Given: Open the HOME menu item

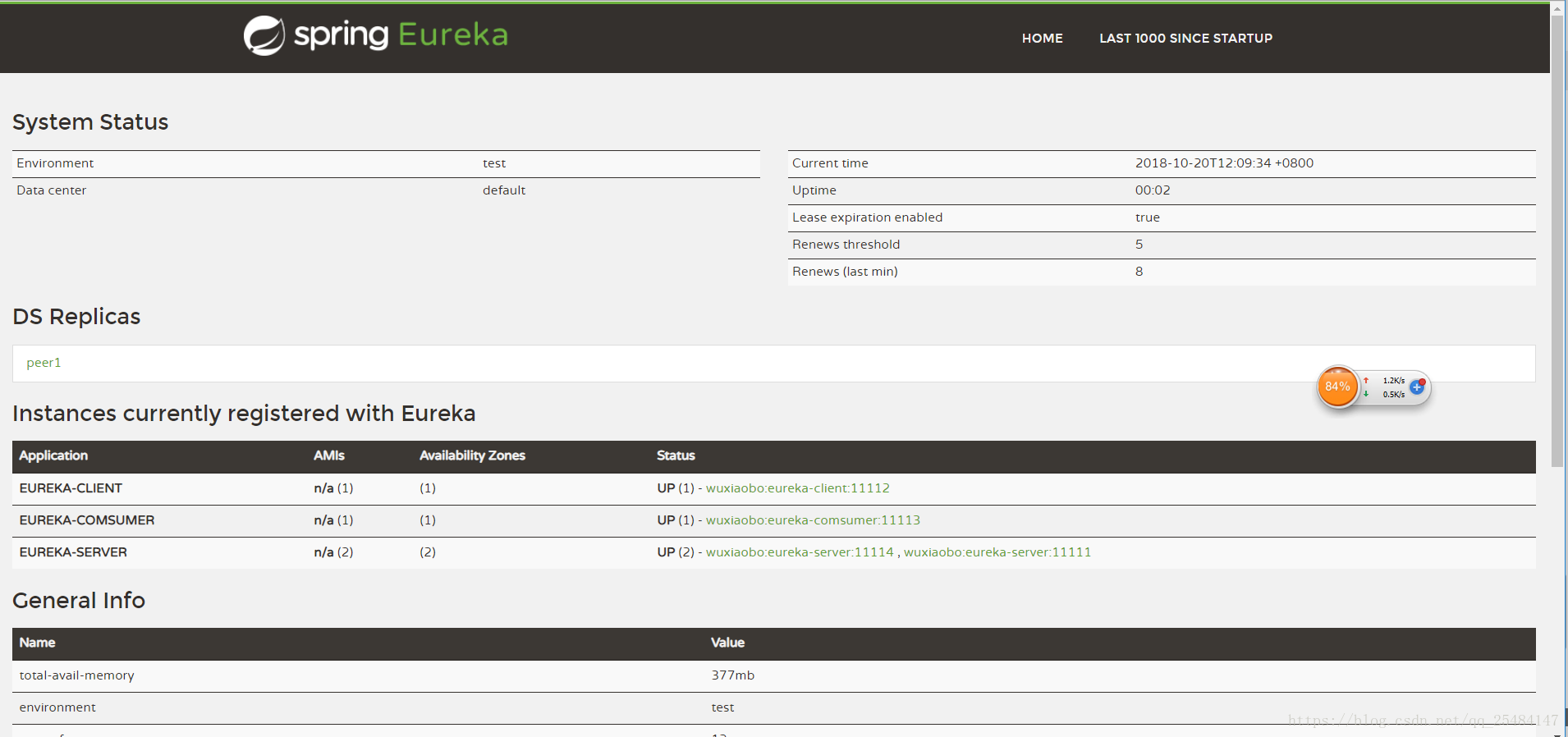Looking at the screenshot, I should click(x=1042, y=39).
